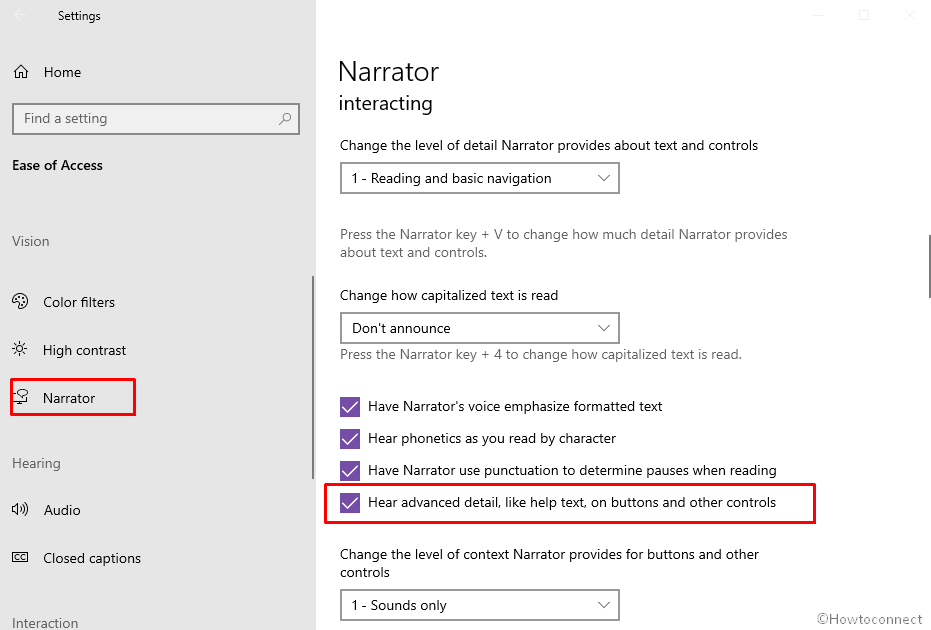This screenshot has width=931, height=630.
Task: Click the High contrast sun icon
Action: point(20,349)
